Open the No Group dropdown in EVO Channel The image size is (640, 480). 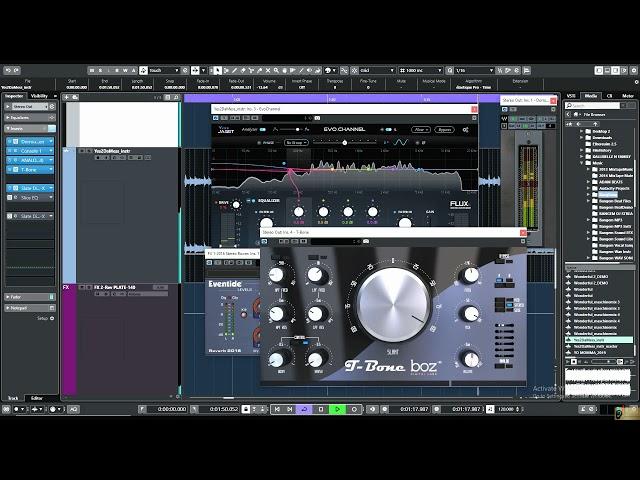point(296,143)
